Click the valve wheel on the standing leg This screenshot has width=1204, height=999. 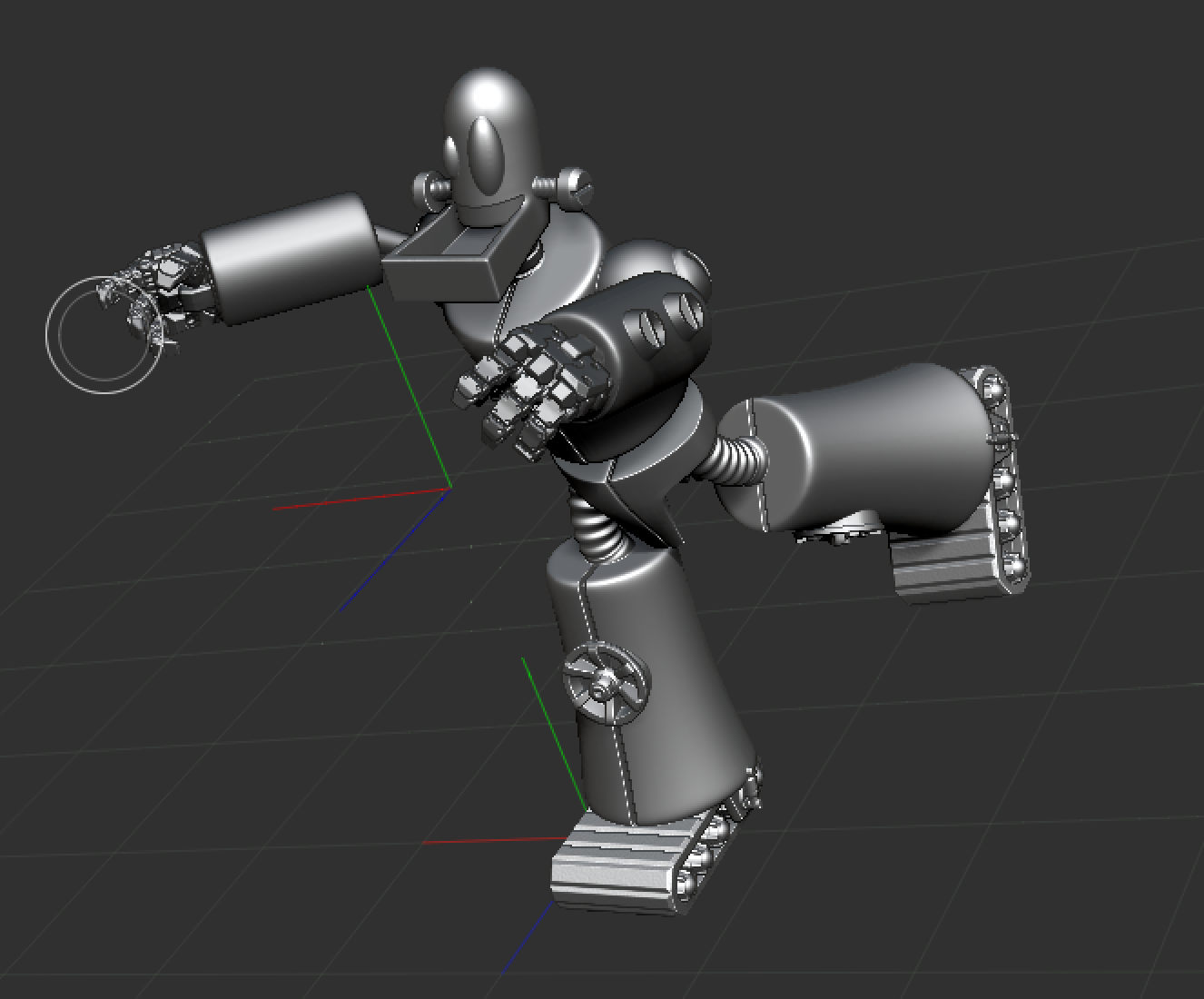click(606, 683)
